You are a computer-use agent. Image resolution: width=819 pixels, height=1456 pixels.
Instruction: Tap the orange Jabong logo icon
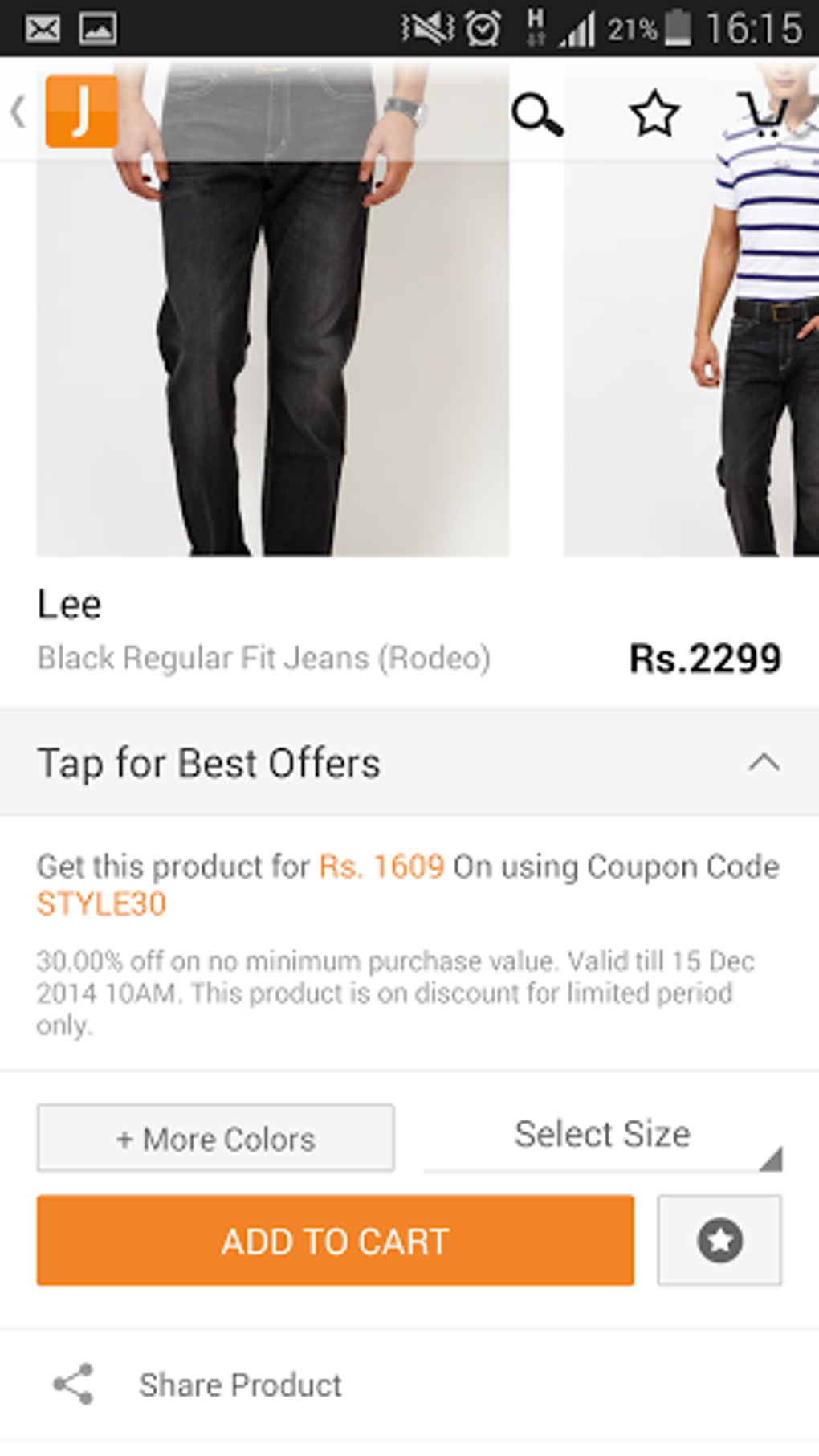81,112
